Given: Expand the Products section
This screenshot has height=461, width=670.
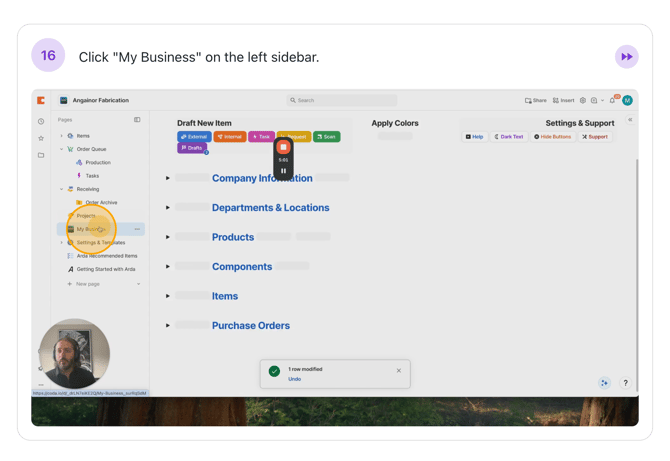Looking at the screenshot, I should tap(168, 237).
